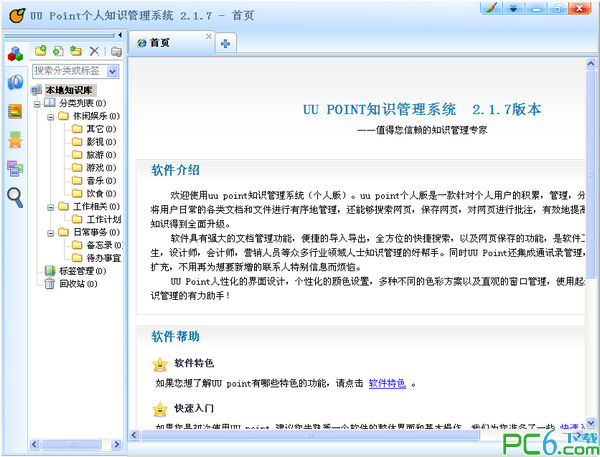Screen dimensions: 600x457
Task: Select the 其它 (0) folder
Action: tap(101, 129)
